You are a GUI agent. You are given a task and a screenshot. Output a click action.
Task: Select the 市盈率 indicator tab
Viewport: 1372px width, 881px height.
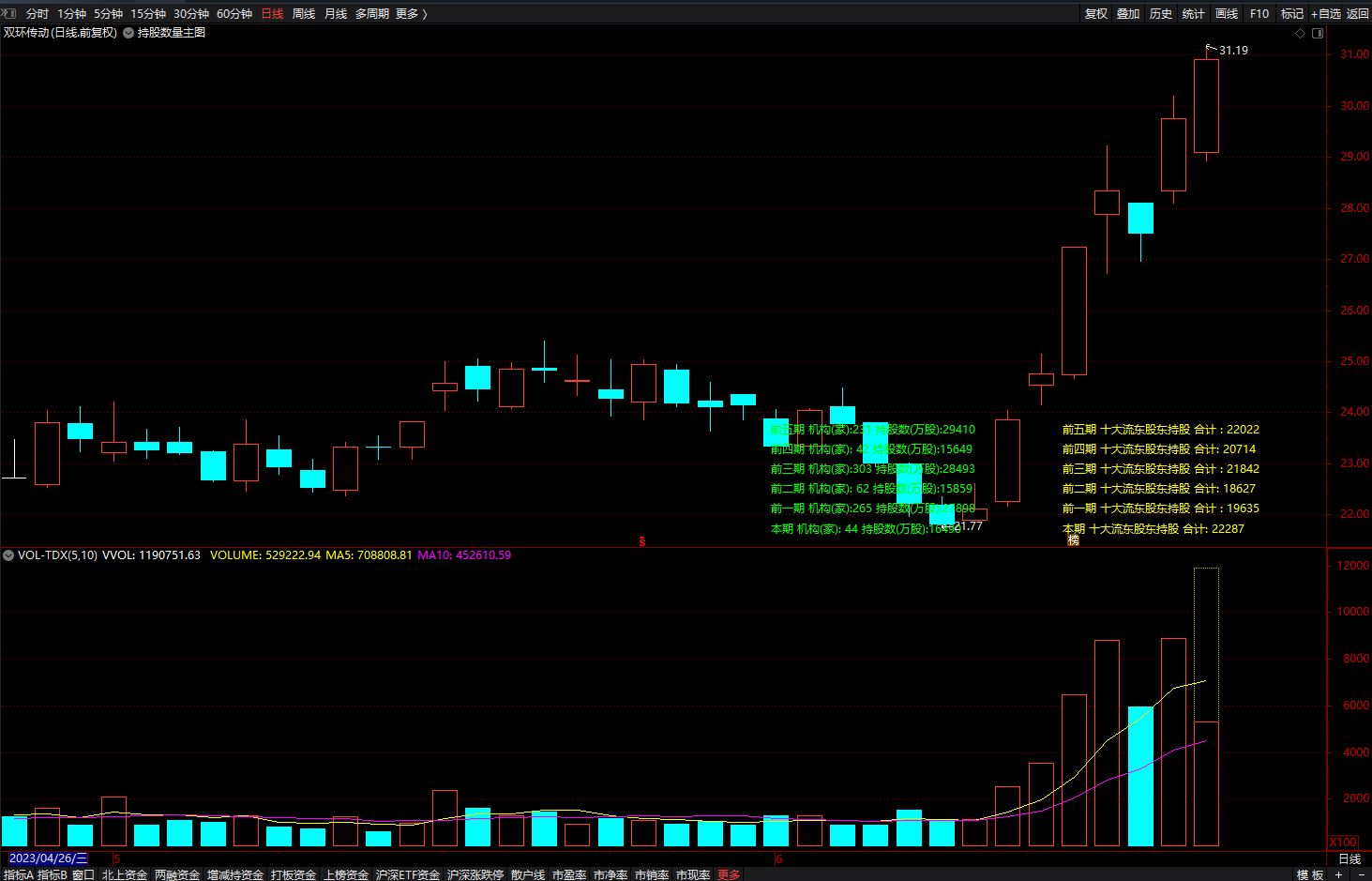click(x=569, y=874)
